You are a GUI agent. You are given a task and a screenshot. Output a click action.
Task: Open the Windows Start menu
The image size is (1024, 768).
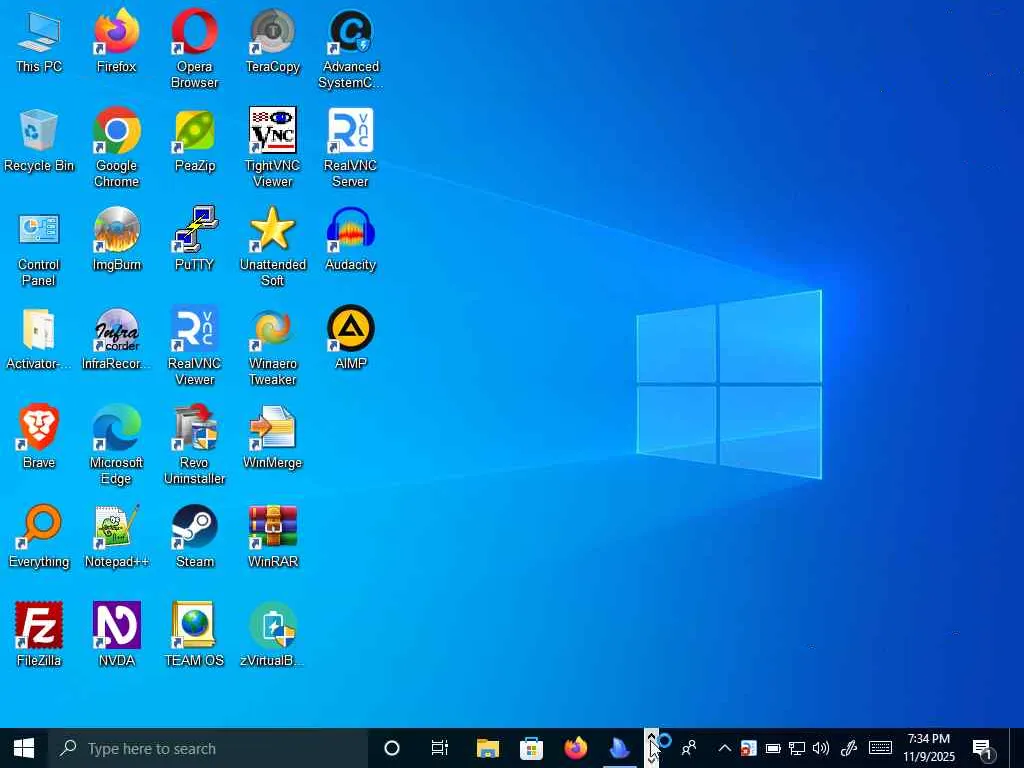tap(24, 748)
